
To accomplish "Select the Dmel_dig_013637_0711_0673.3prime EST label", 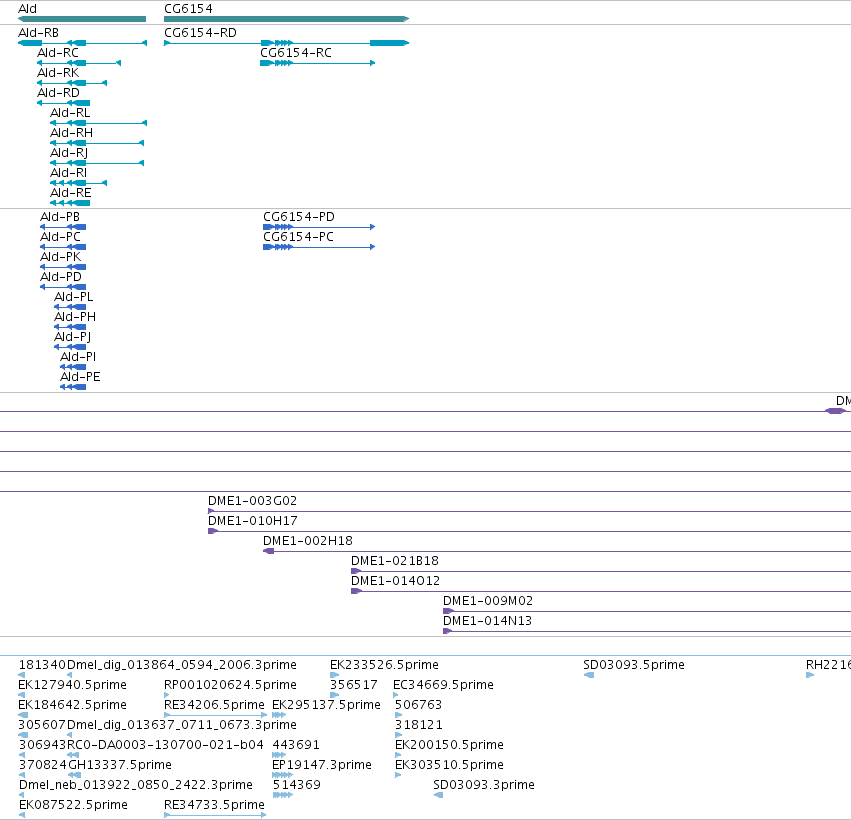I will tap(182, 725).
